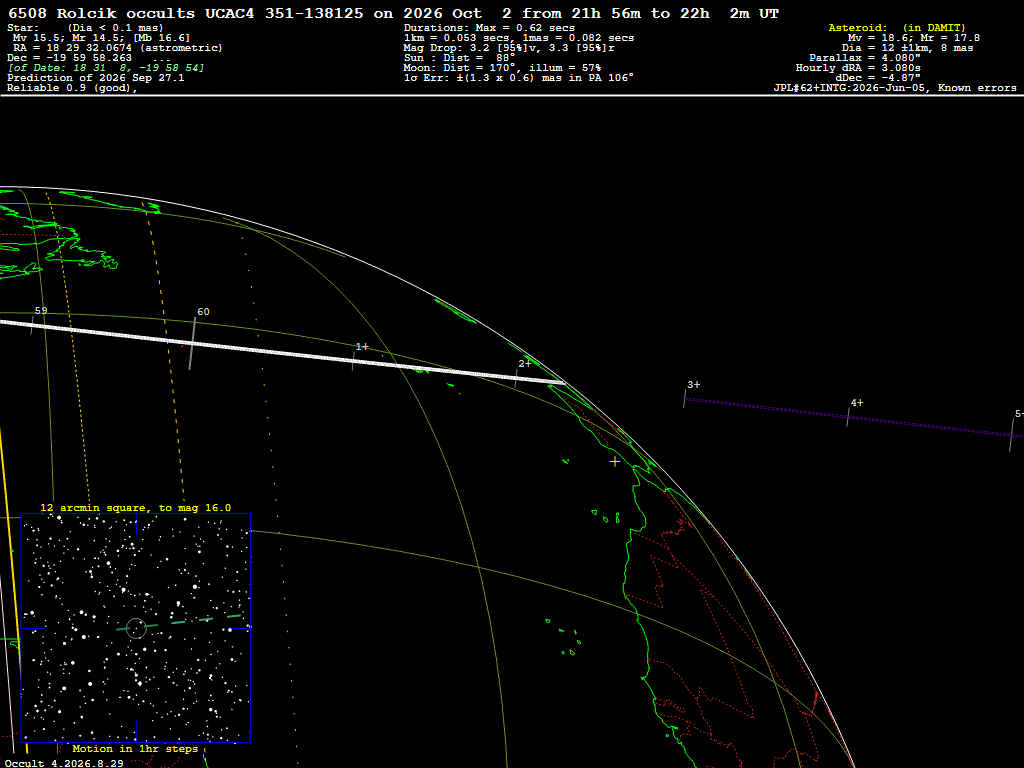
Task: Click the star chart thumbnail inset
Action: click(136, 628)
